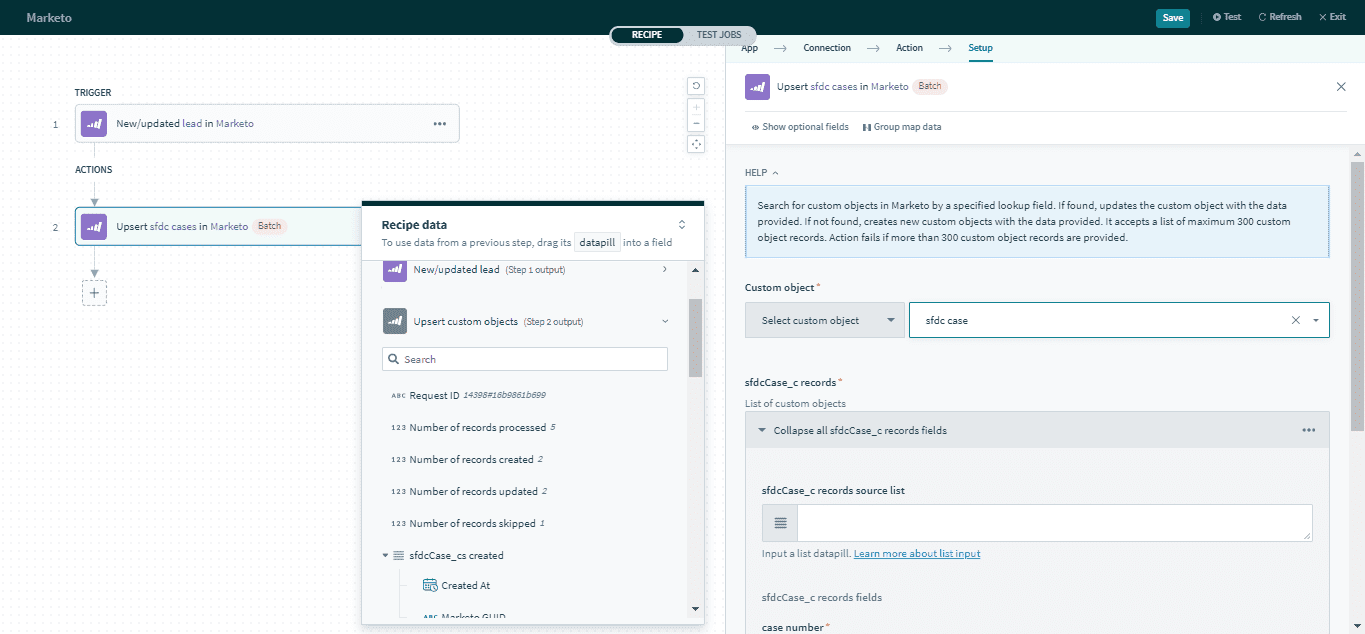This screenshot has height=634, width=1365.
Task: Refresh the recipe with the Refresh icon
Action: pyautogui.click(x=1279, y=16)
